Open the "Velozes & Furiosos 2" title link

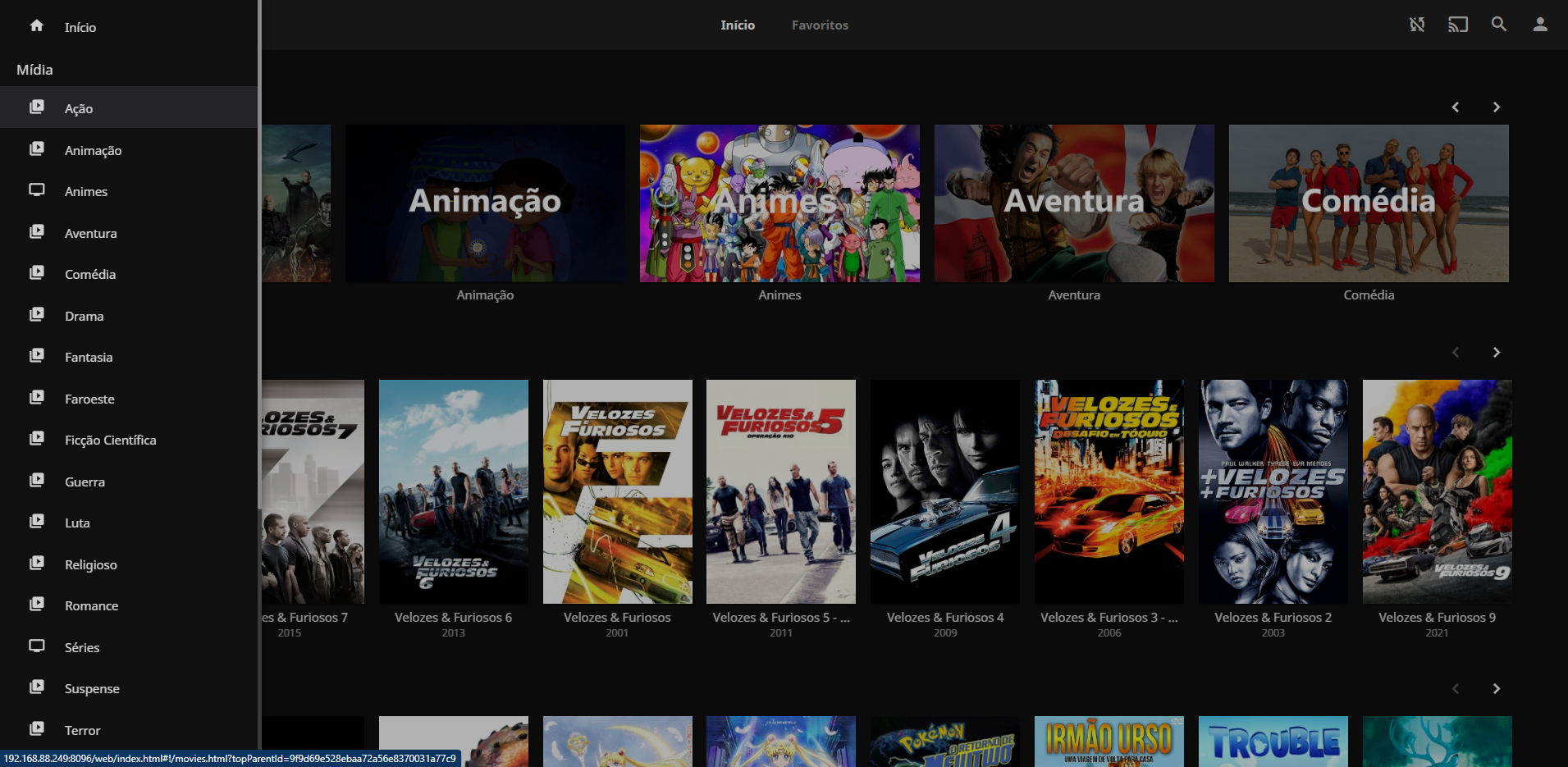pyautogui.click(x=1273, y=618)
